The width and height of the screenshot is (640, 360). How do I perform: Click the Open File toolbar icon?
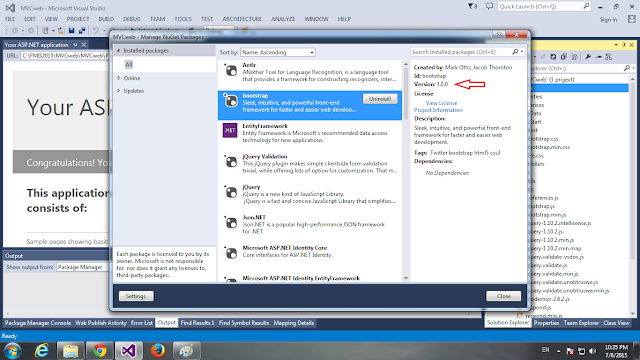point(61,31)
